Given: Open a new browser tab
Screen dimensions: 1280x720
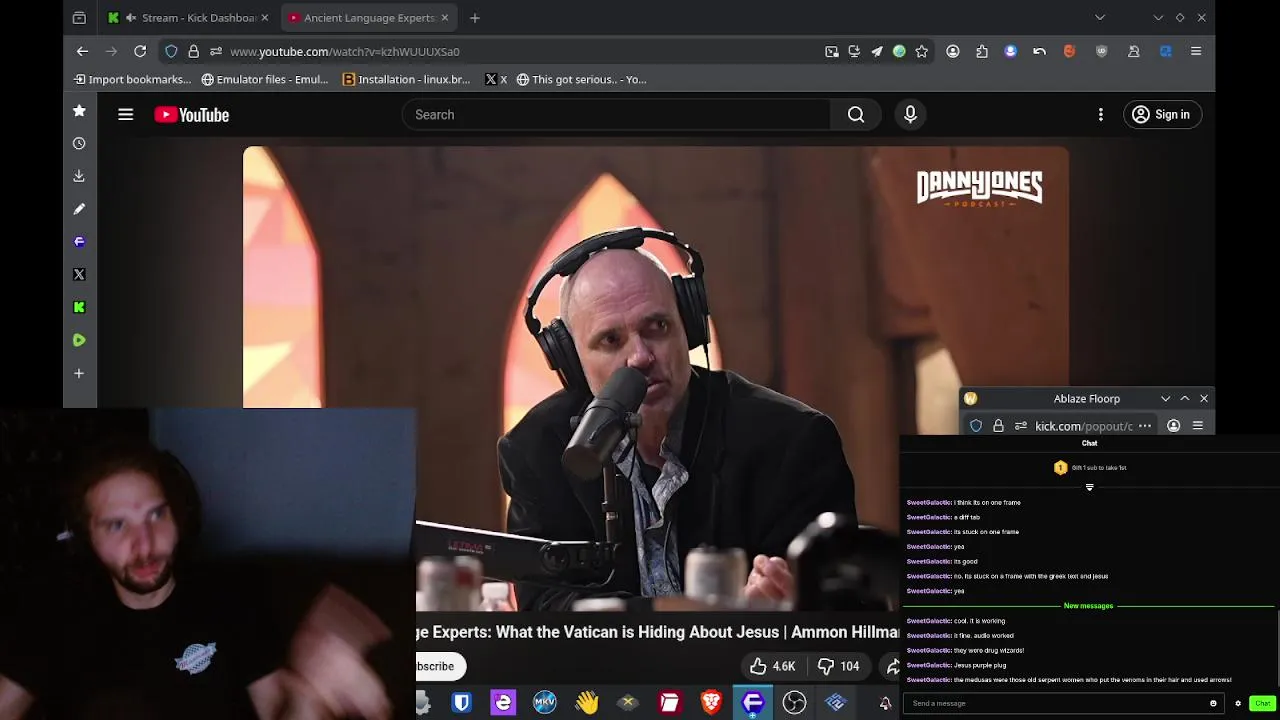Looking at the screenshot, I should 475,17.
